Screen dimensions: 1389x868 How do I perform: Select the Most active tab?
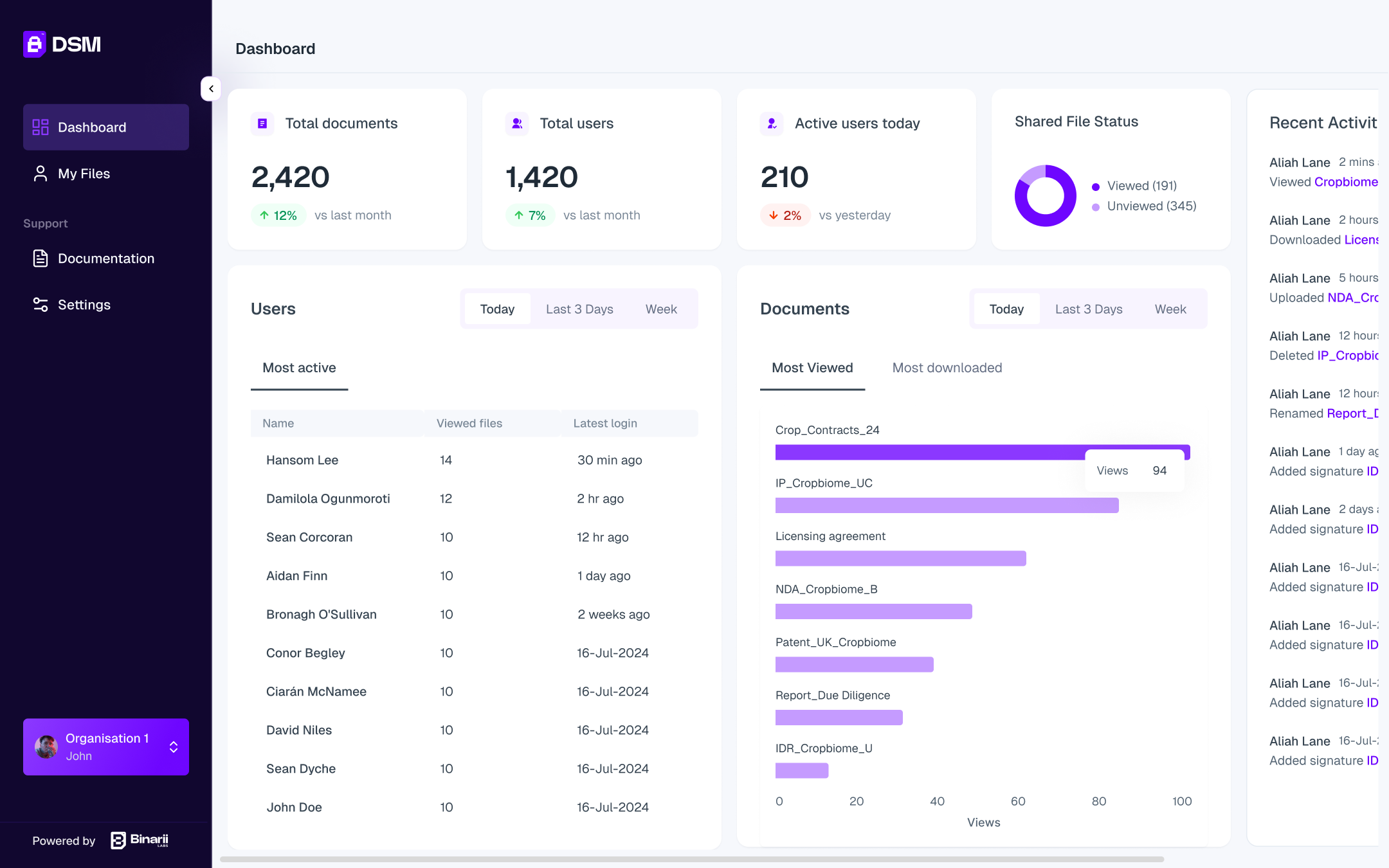click(299, 368)
